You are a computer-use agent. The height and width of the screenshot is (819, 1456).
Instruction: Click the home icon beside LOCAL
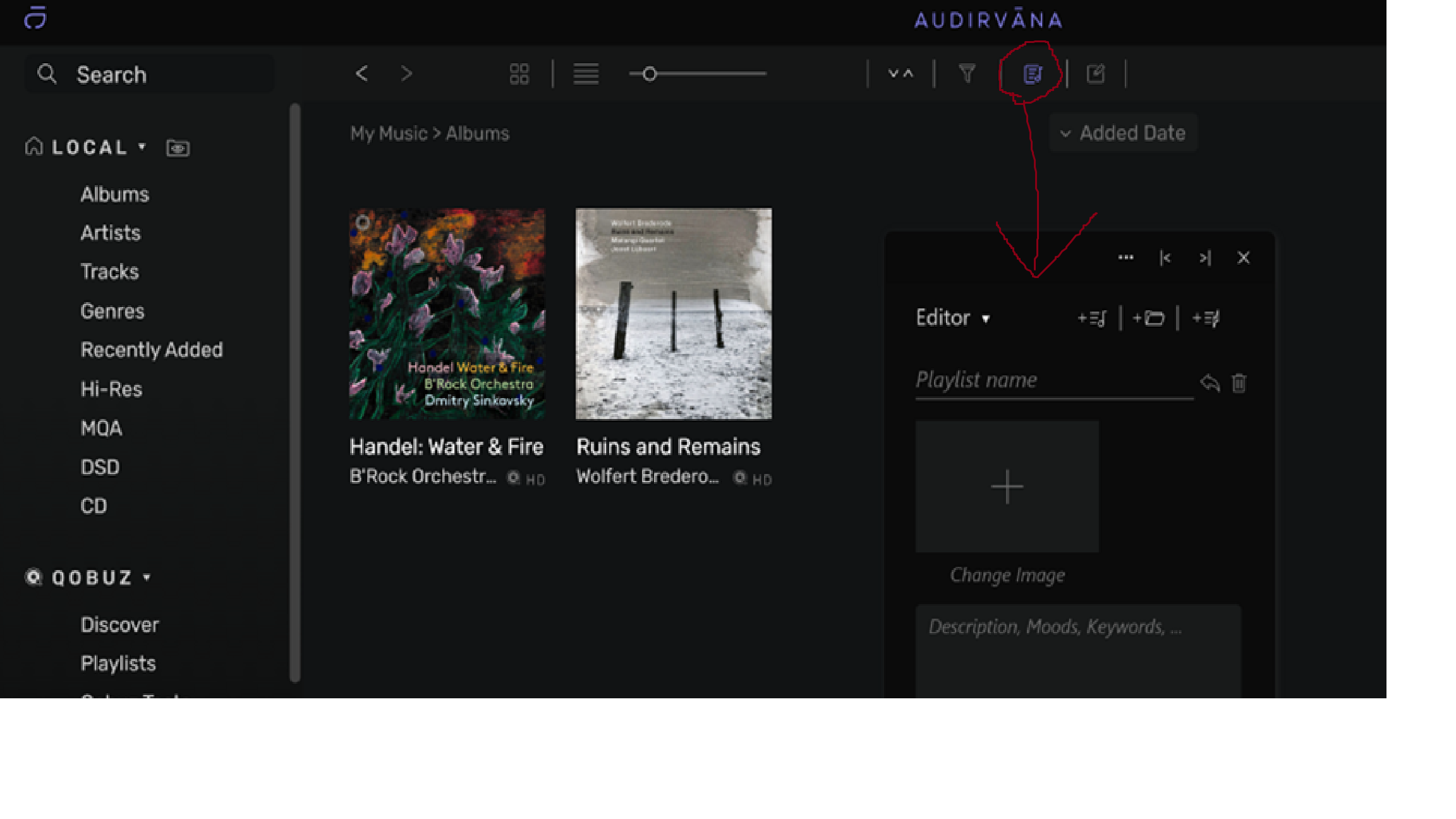pyautogui.click(x=34, y=146)
